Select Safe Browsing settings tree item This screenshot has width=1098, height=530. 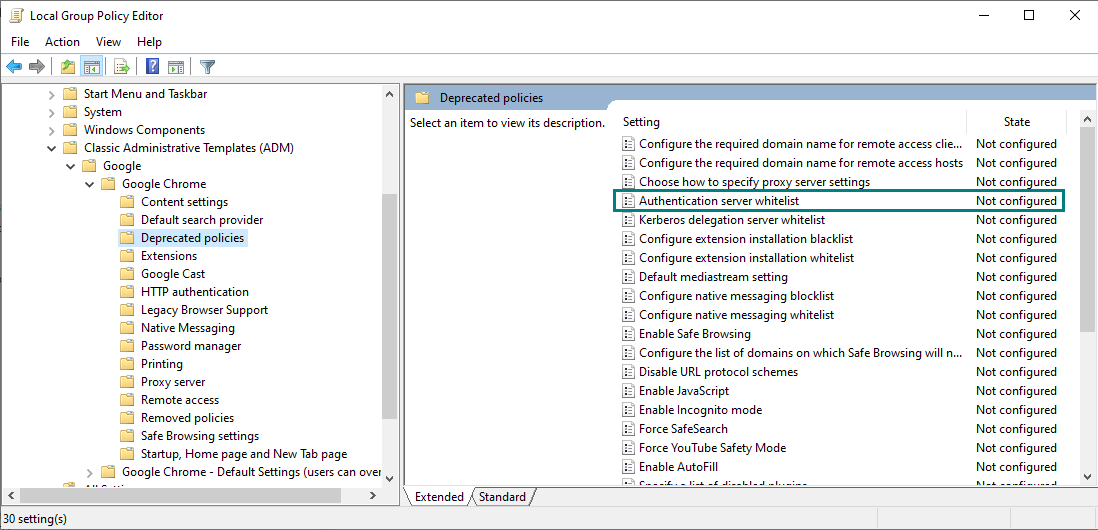[200, 436]
